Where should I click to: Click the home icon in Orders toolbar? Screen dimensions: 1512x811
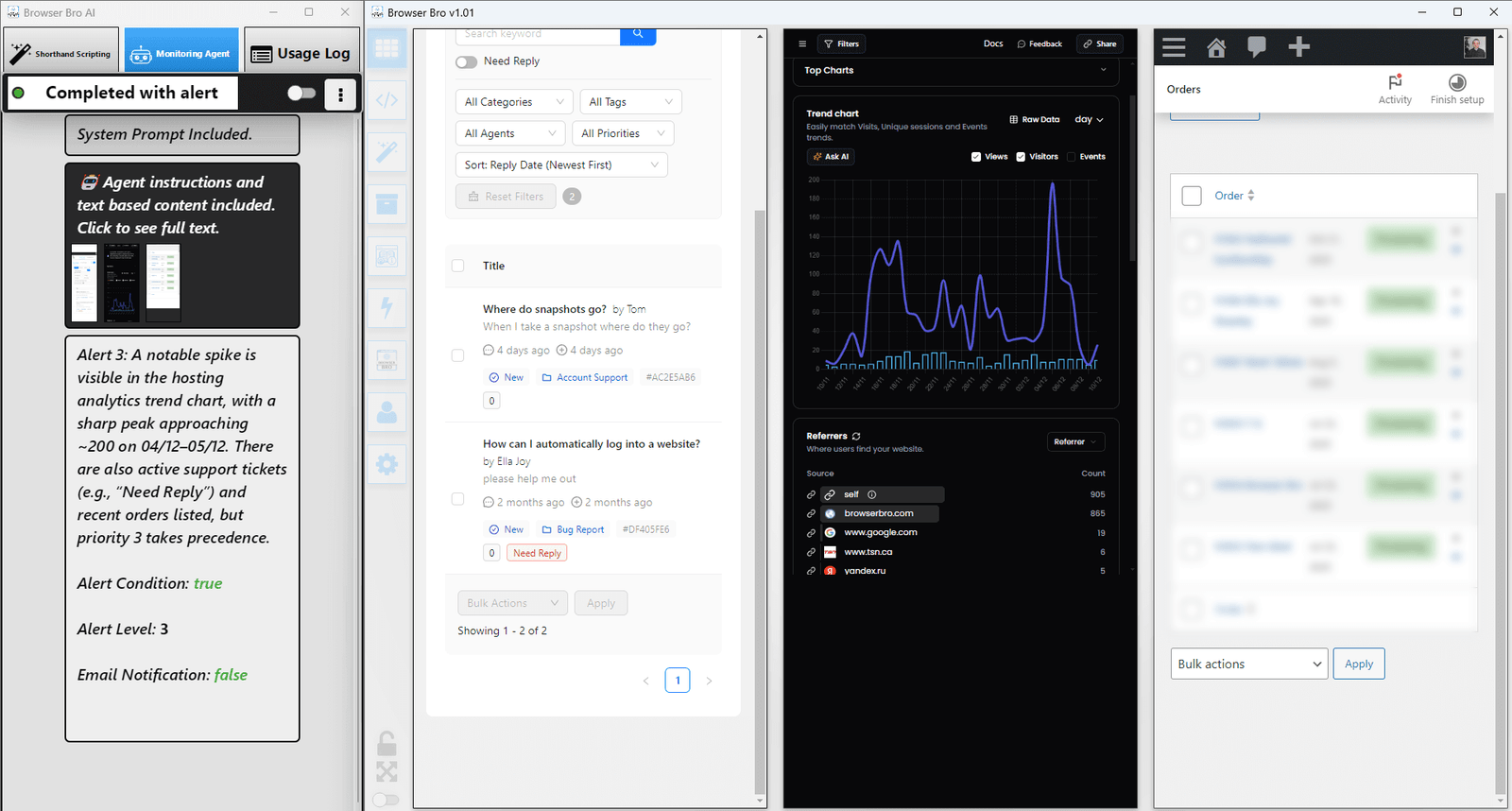click(x=1216, y=47)
